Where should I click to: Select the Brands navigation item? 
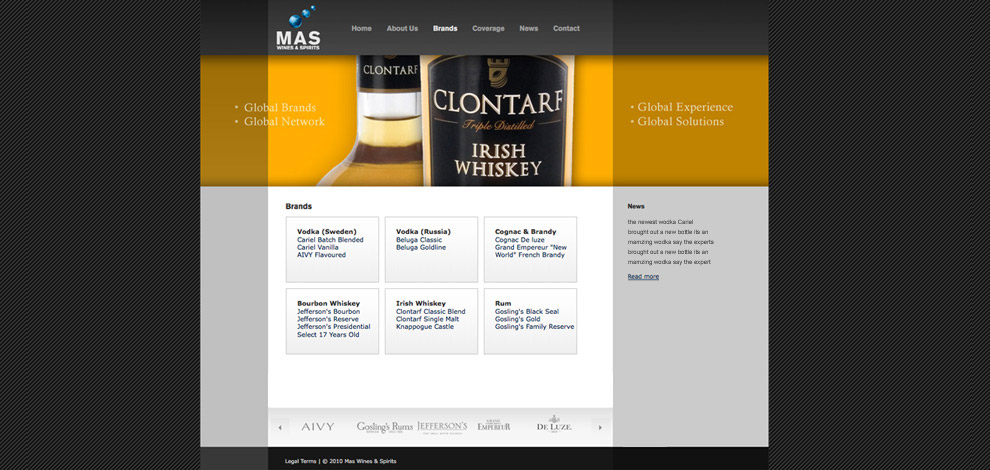click(445, 28)
